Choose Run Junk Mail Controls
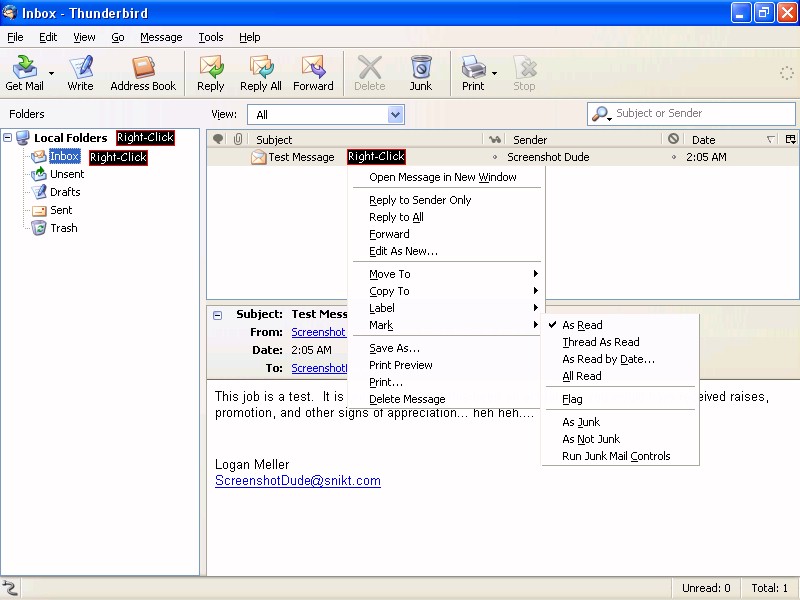This screenshot has height=600, width=800. tap(620, 456)
